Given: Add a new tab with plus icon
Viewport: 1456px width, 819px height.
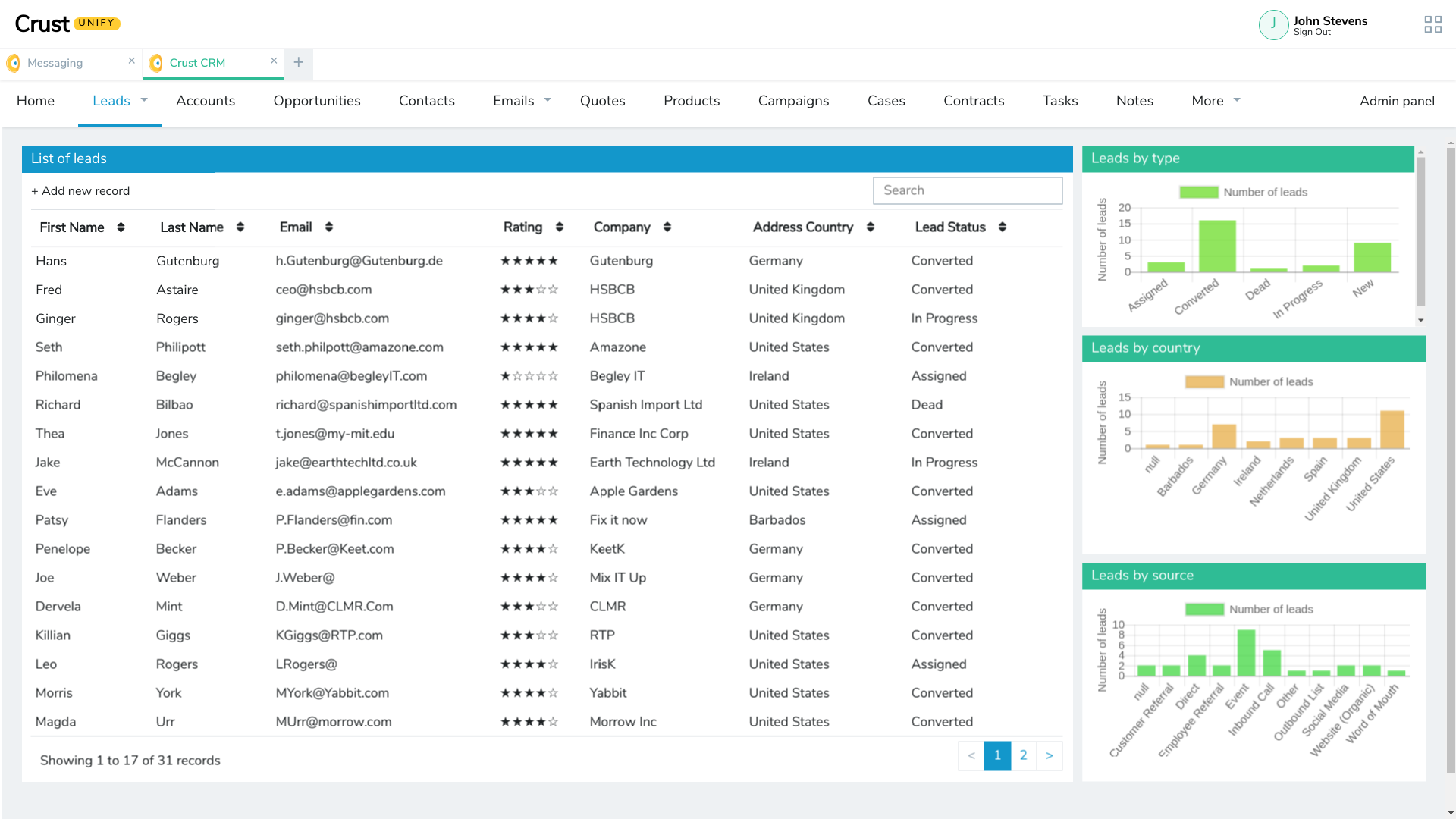Looking at the screenshot, I should tap(299, 63).
